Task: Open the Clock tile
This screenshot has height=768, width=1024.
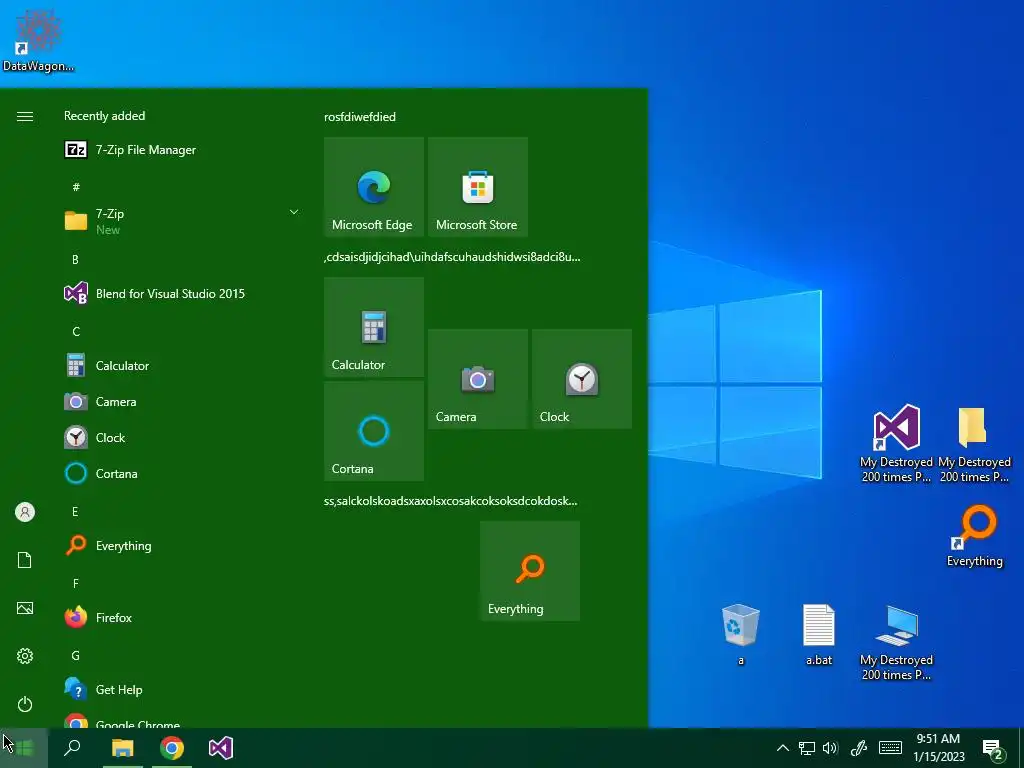Action: (x=582, y=379)
